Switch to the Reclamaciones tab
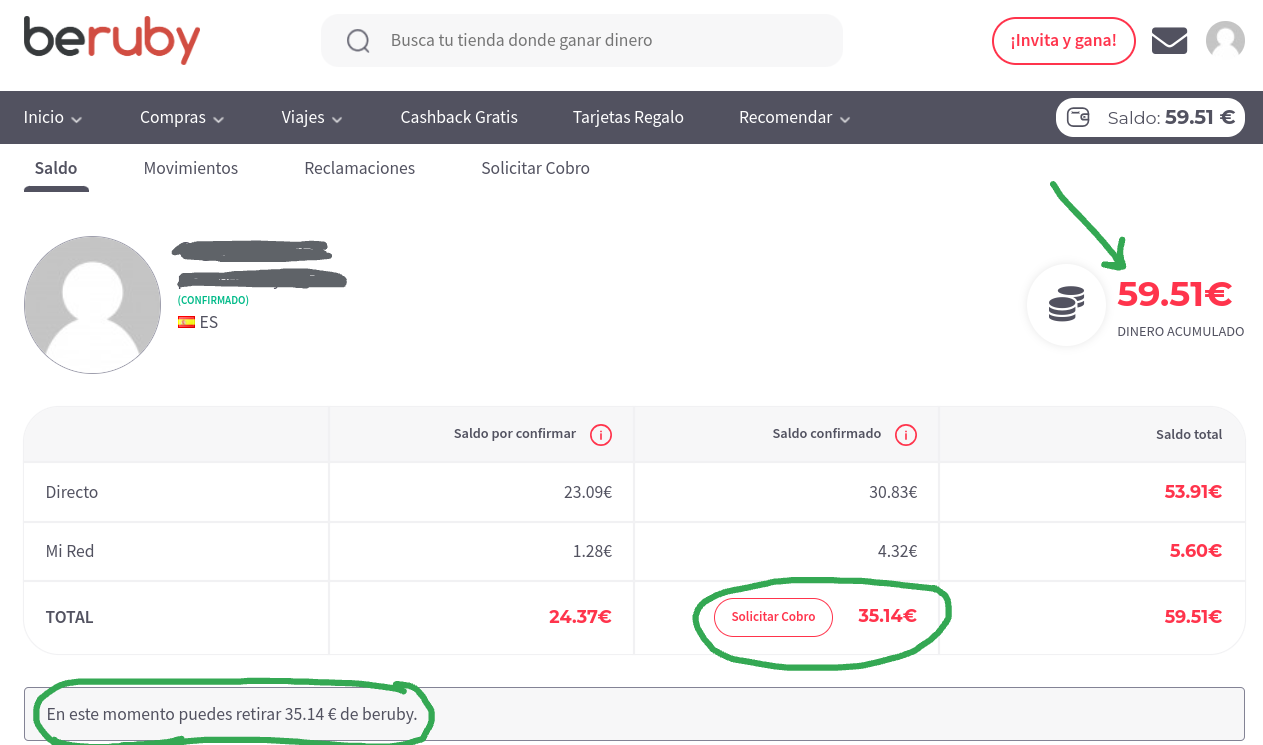The image size is (1263, 745). [x=359, y=168]
